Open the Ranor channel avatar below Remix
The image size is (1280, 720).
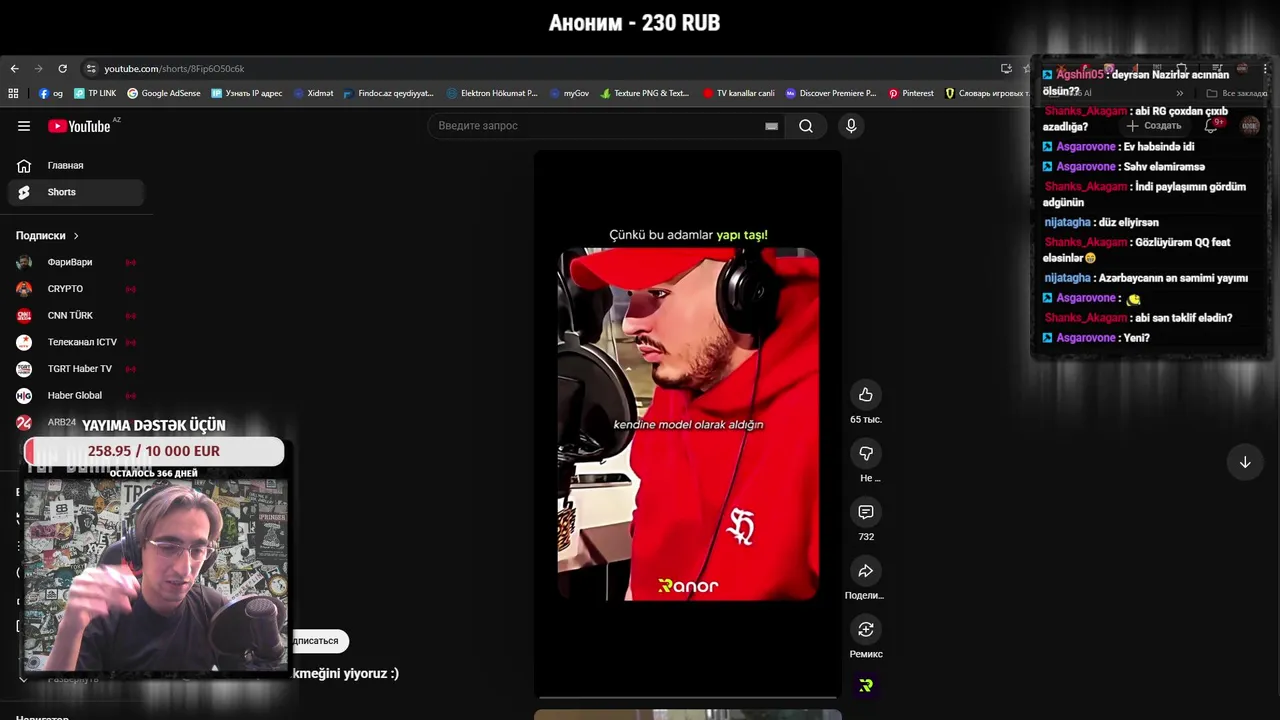click(x=866, y=686)
